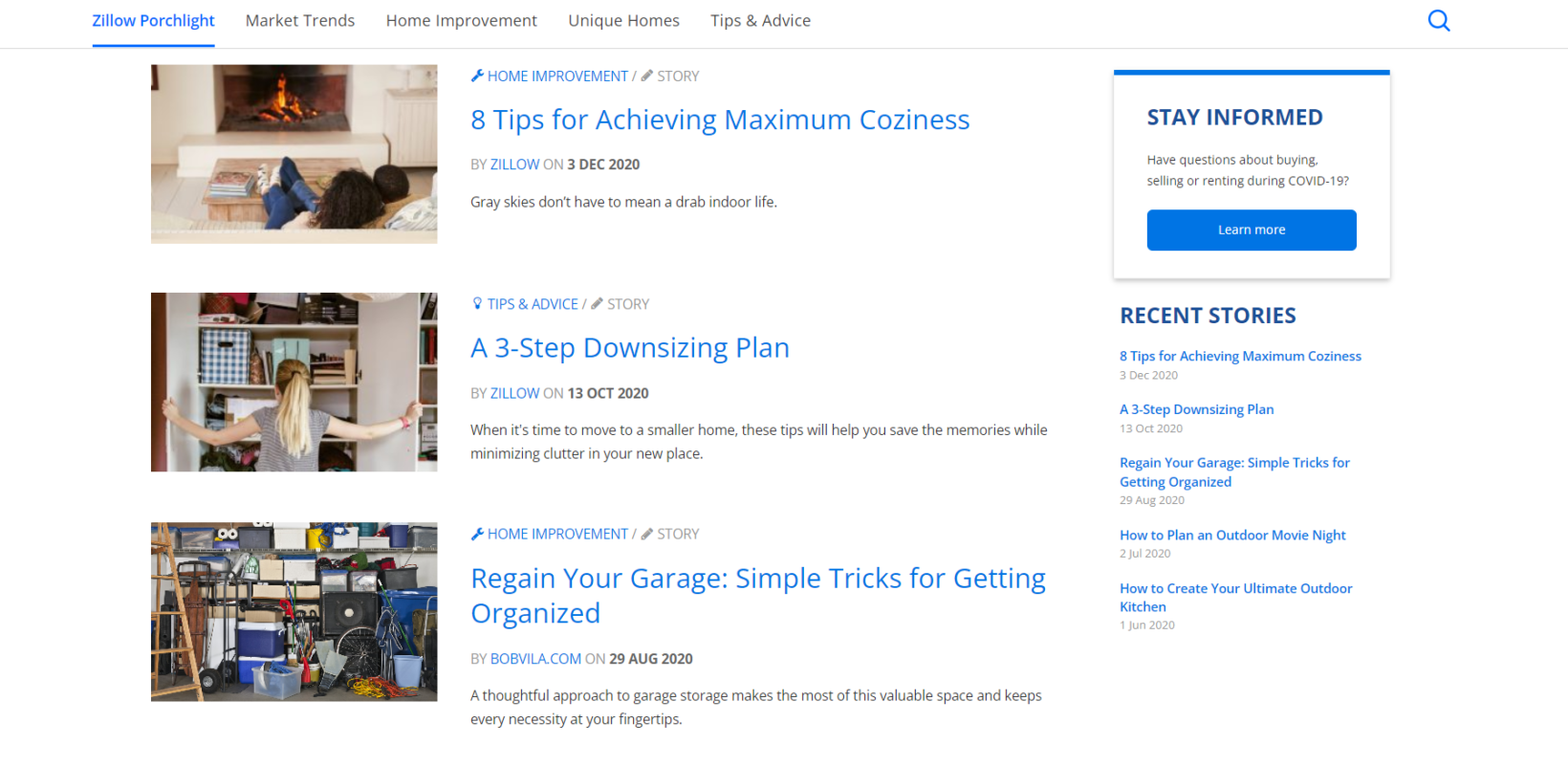
Task: Open recent story '8 Tips for Achieving Maximum Coziness'
Action: point(1240,356)
